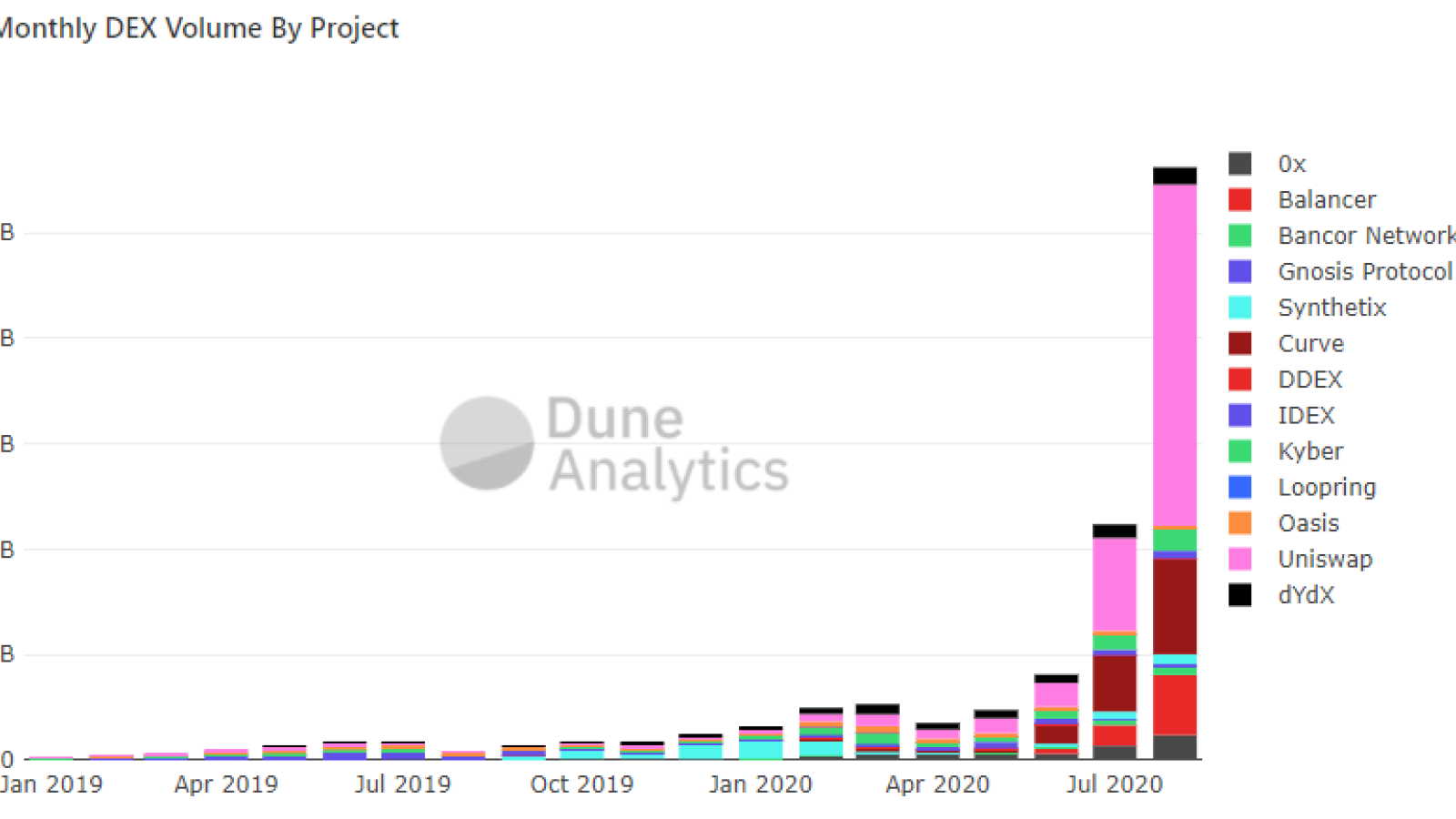The image size is (1456, 819).
Task: Click the Bancor Network green legend swatch
Action: click(1239, 236)
